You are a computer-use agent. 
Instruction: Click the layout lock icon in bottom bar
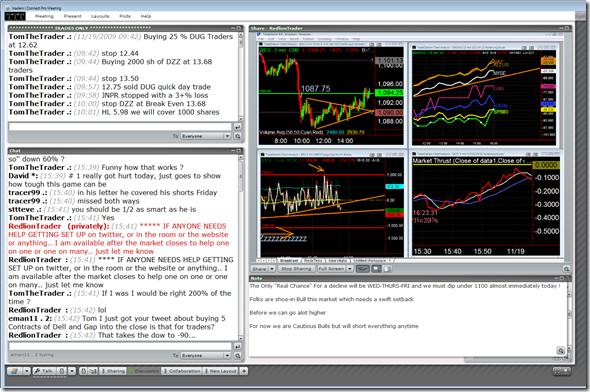point(84,371)
